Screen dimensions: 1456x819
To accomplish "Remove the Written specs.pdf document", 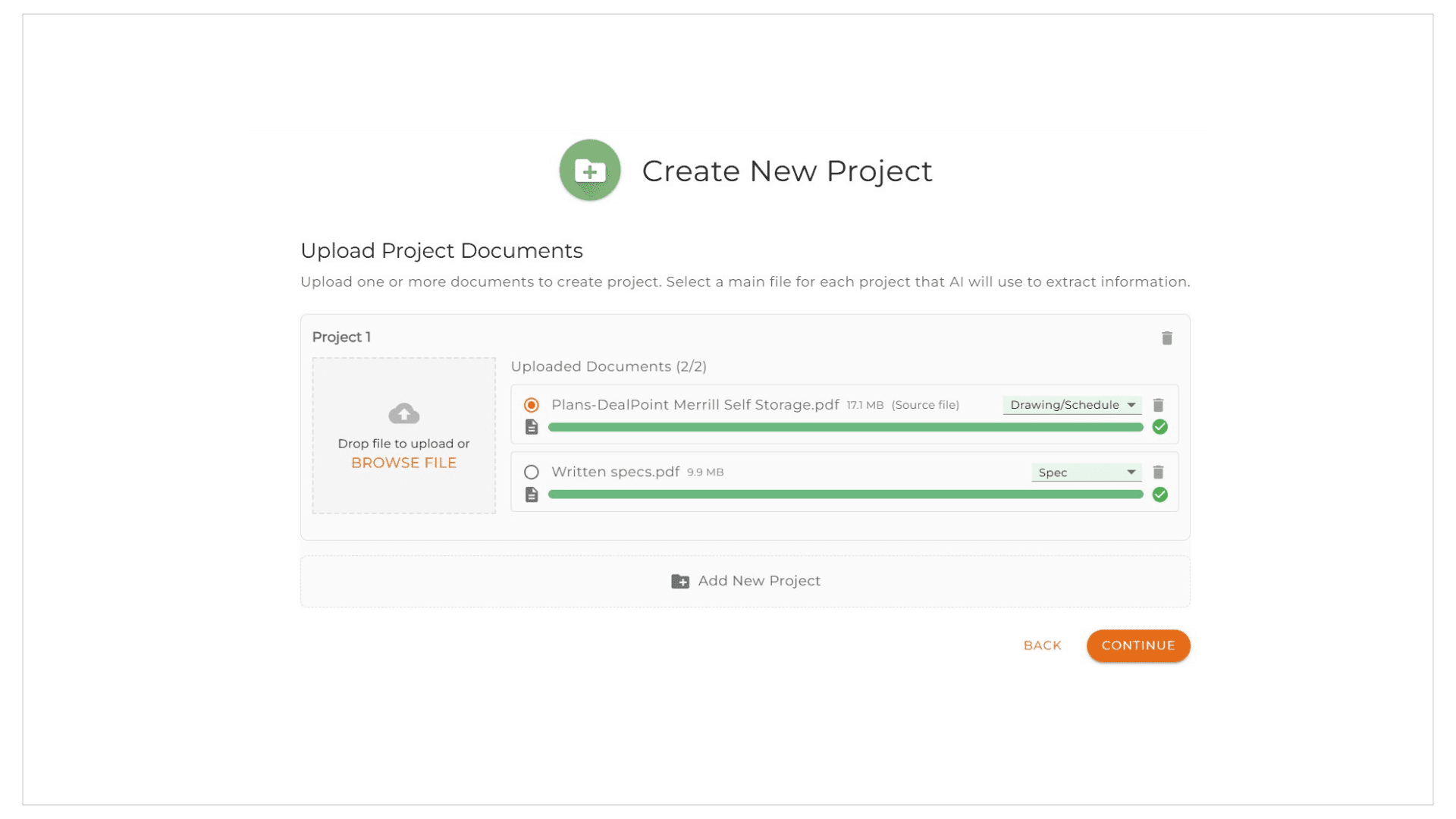I will coord(1158,472).
